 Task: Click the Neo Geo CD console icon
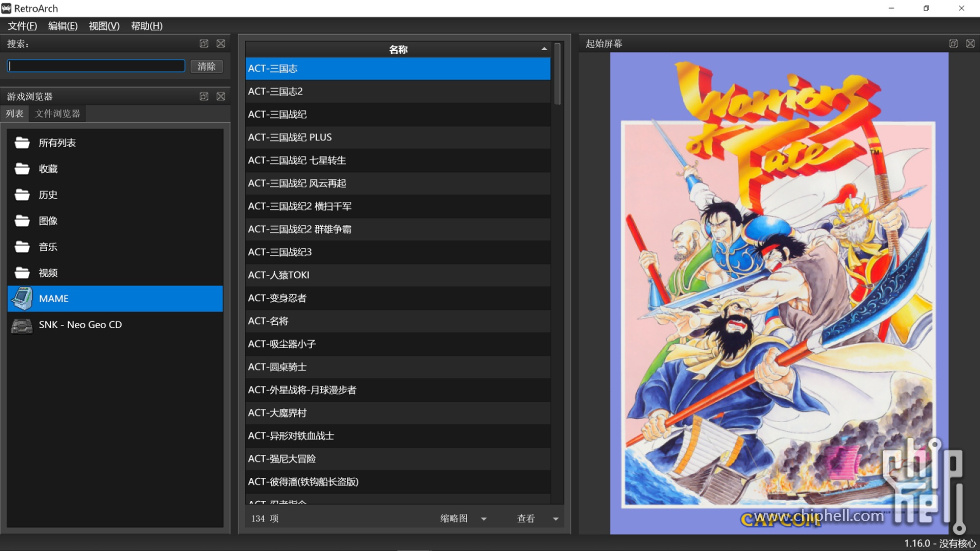[x=22, y=325]
